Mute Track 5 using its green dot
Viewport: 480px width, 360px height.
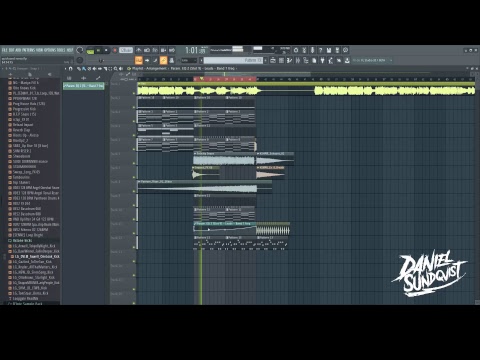click(134, 149)
